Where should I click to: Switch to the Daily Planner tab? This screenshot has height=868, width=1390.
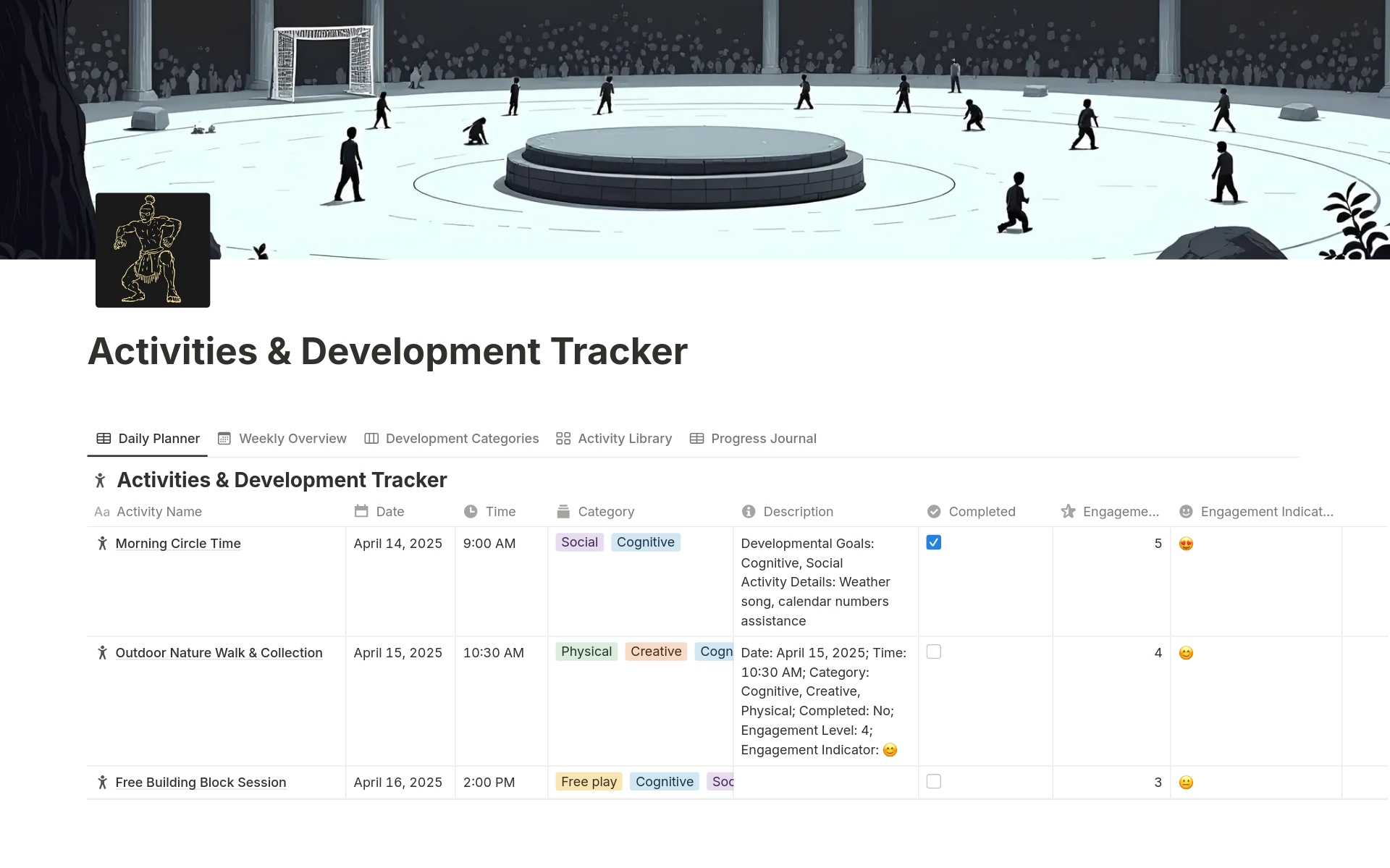pos(148,439)
